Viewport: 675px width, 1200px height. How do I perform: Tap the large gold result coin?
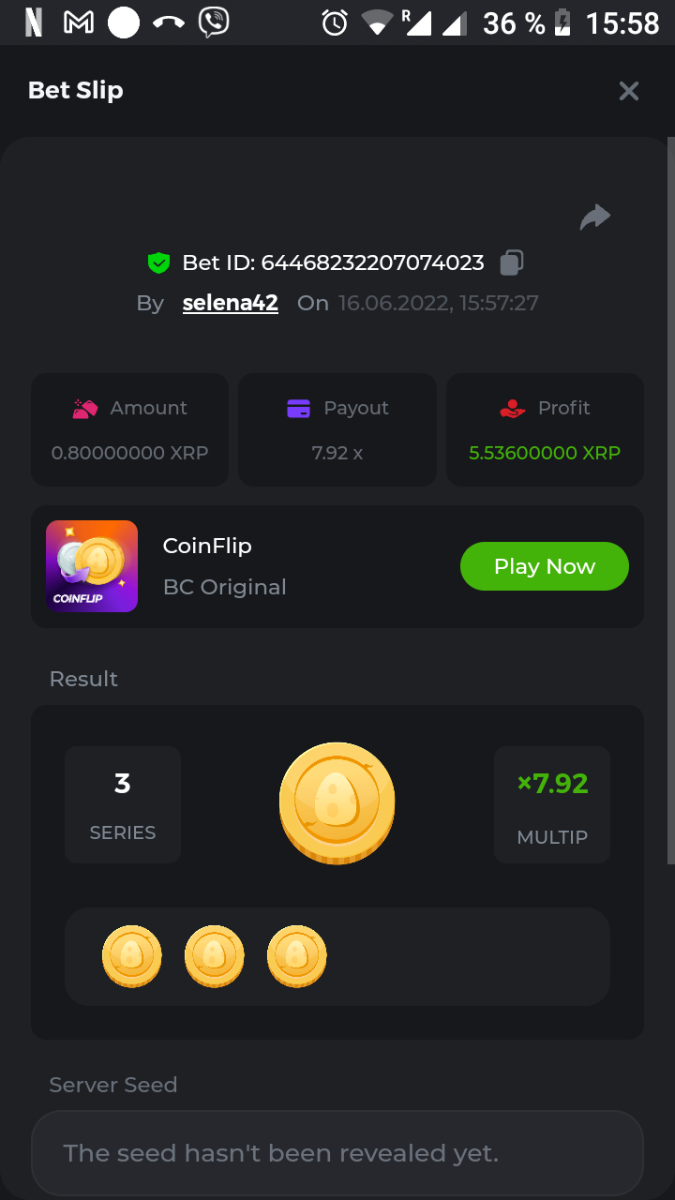[337, 803]
